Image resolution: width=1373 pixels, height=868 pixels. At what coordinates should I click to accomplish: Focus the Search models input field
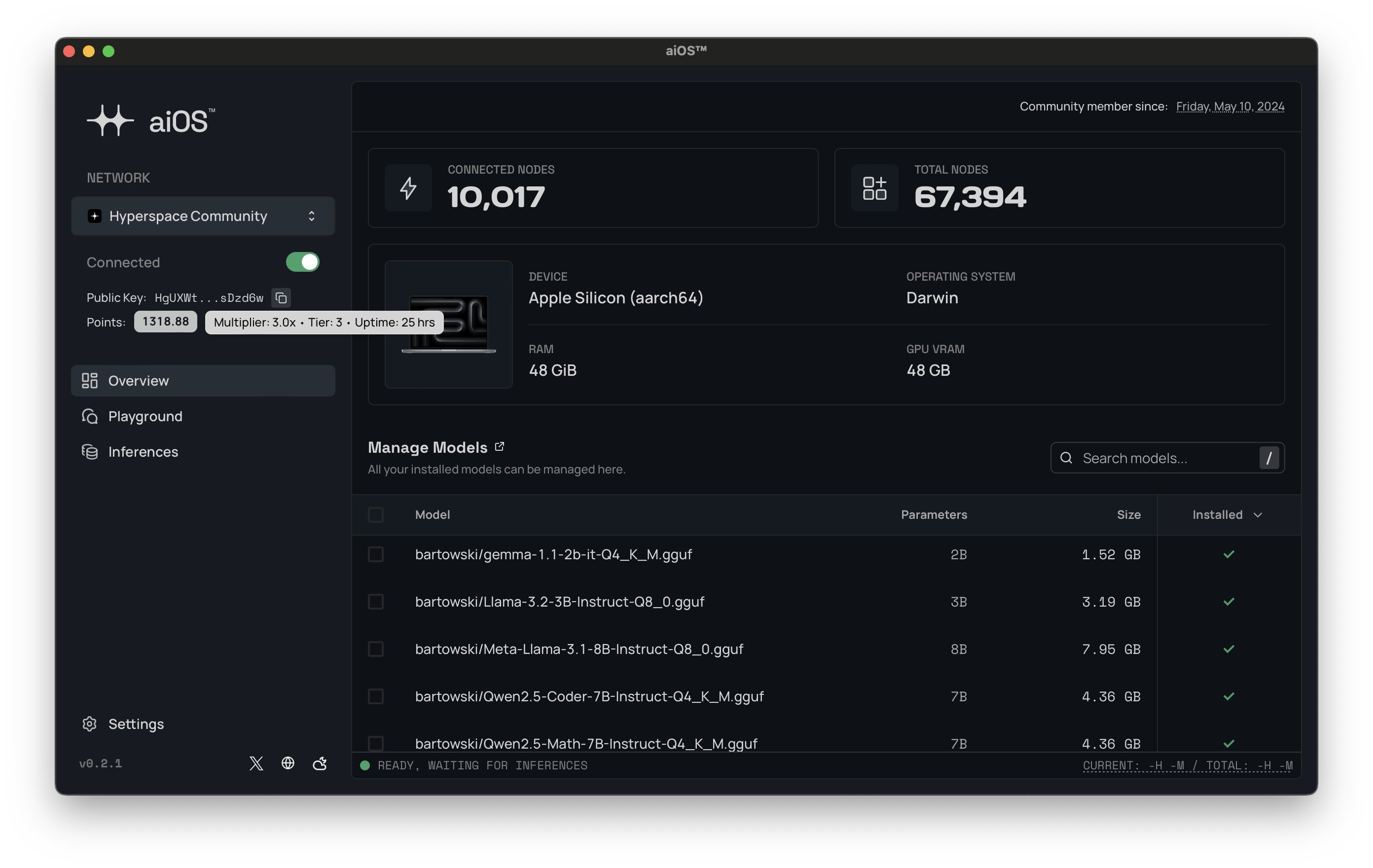(1163, 458)
